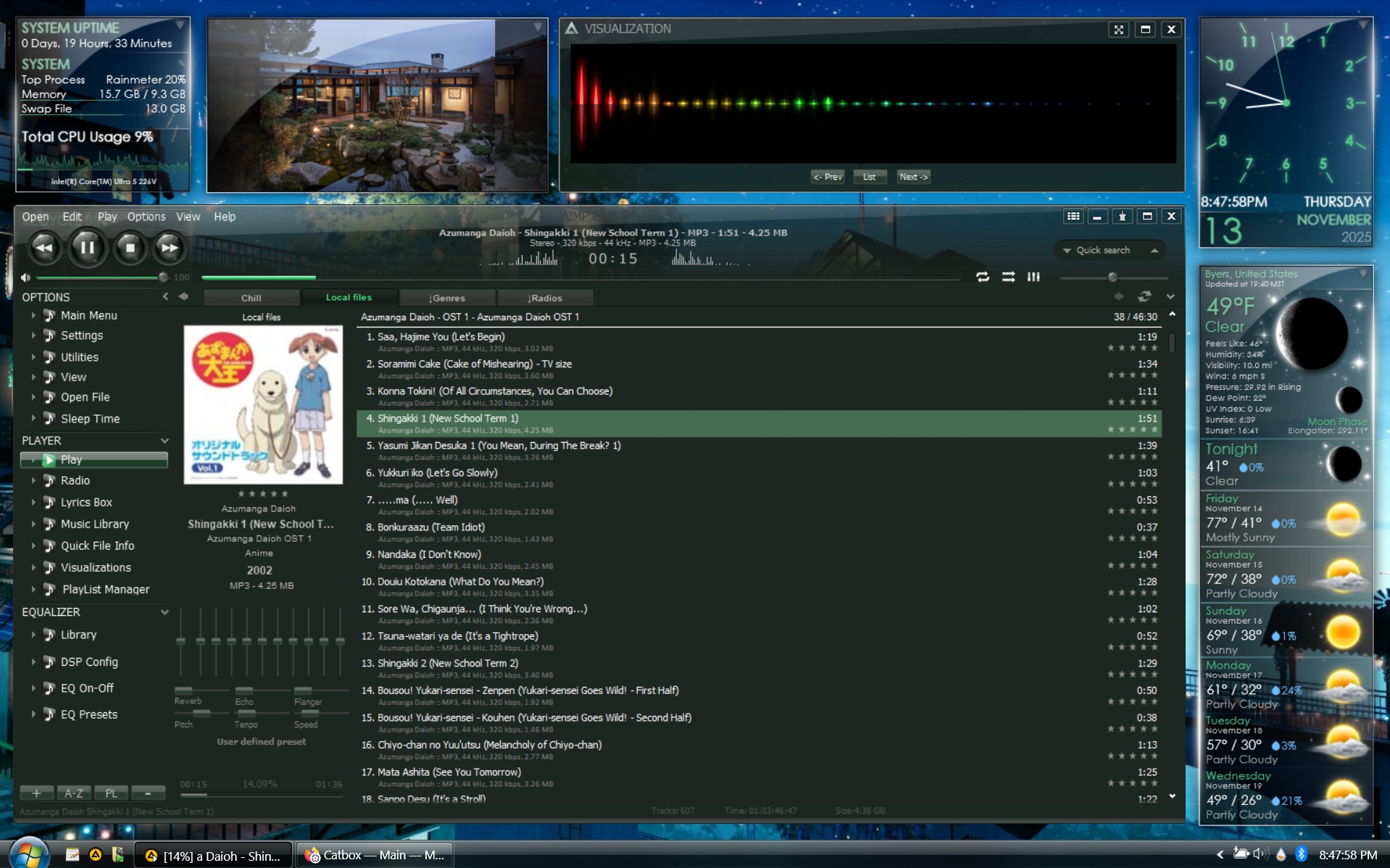
Task: Collapse the EQUALIZER section
Action: [165, 612]
